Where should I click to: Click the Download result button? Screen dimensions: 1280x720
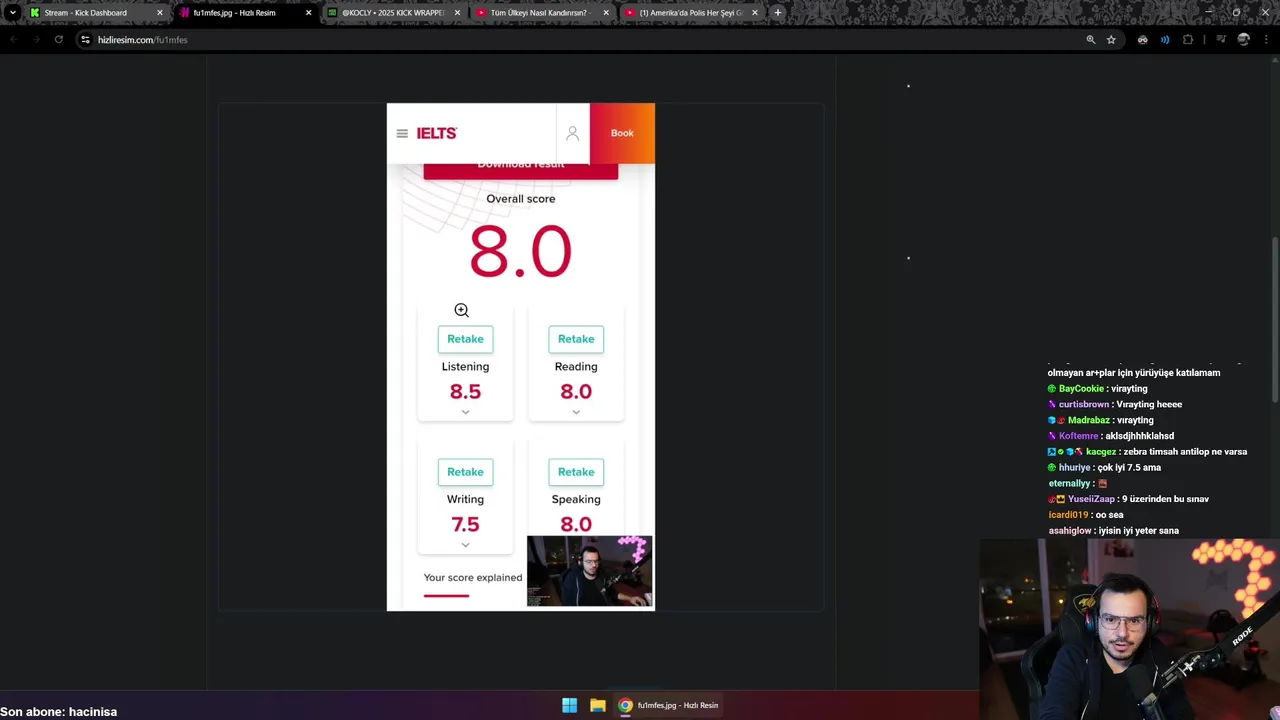(520, 171)
